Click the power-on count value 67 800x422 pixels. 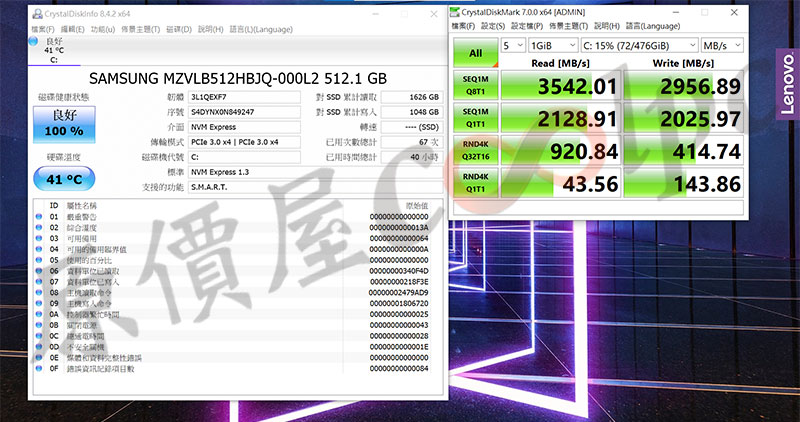[x=412, y=142]
